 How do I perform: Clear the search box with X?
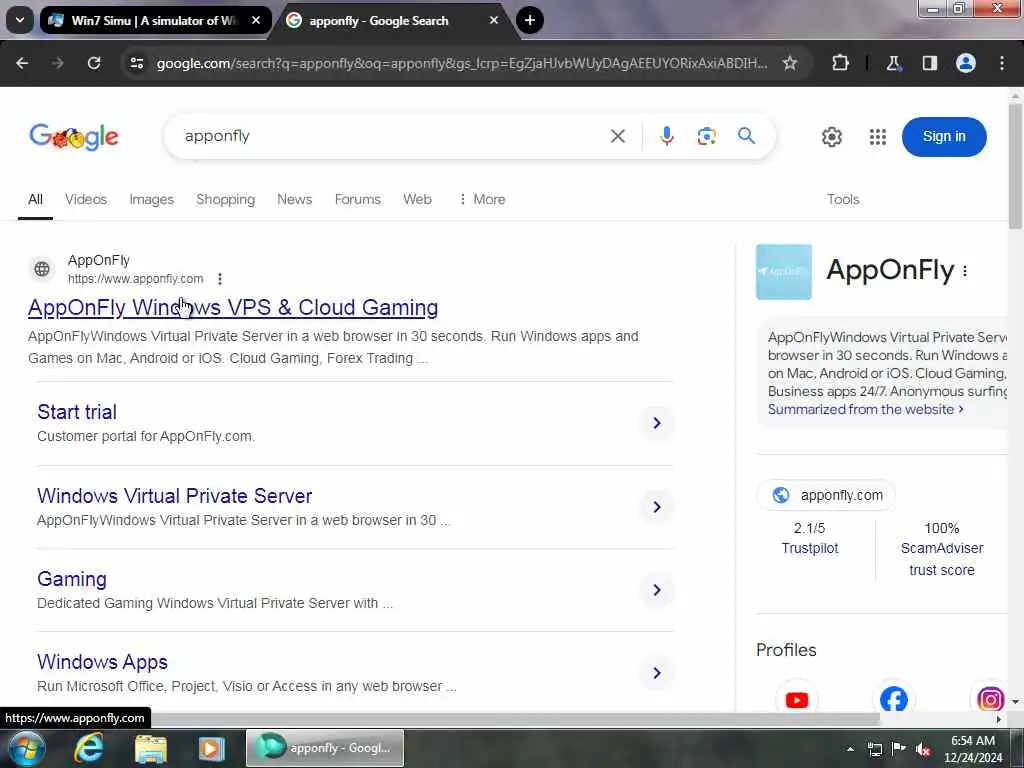[x=618, y=136]
